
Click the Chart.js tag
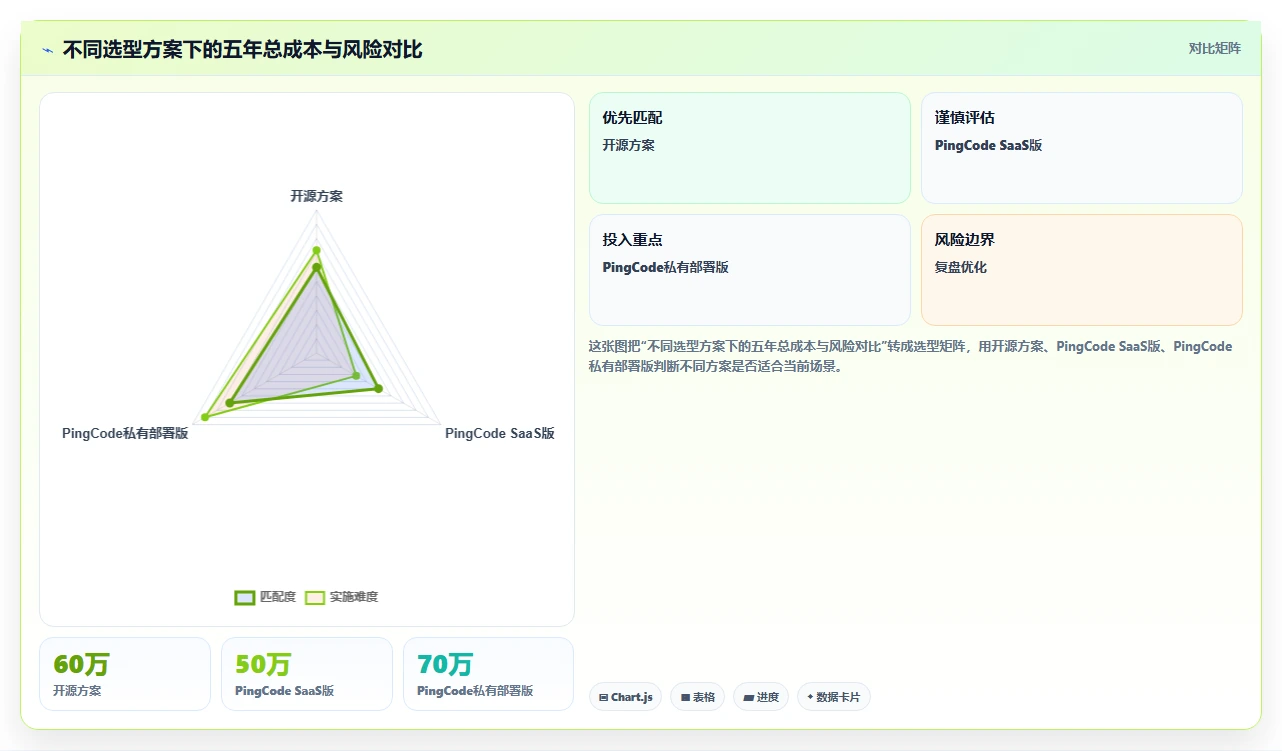click(x=626, y=697)
